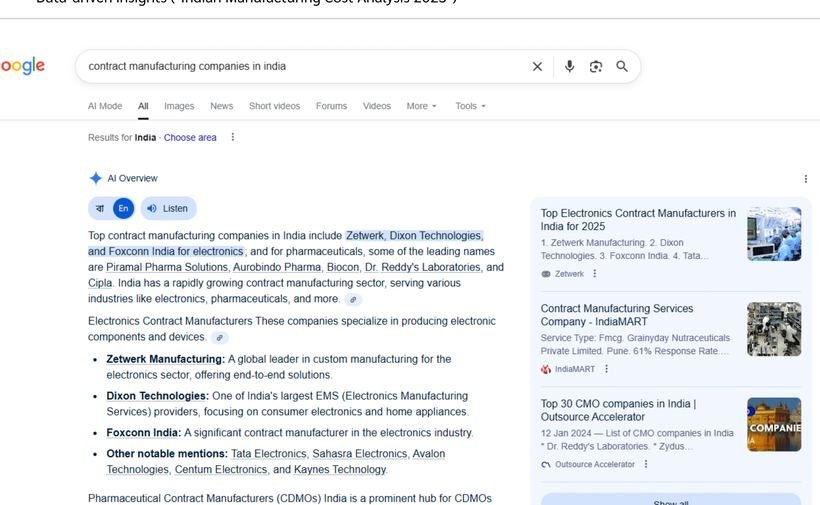Open Foxconn India bullet link
This screenshot has width=820, height=505.
(x=143, y=433)
